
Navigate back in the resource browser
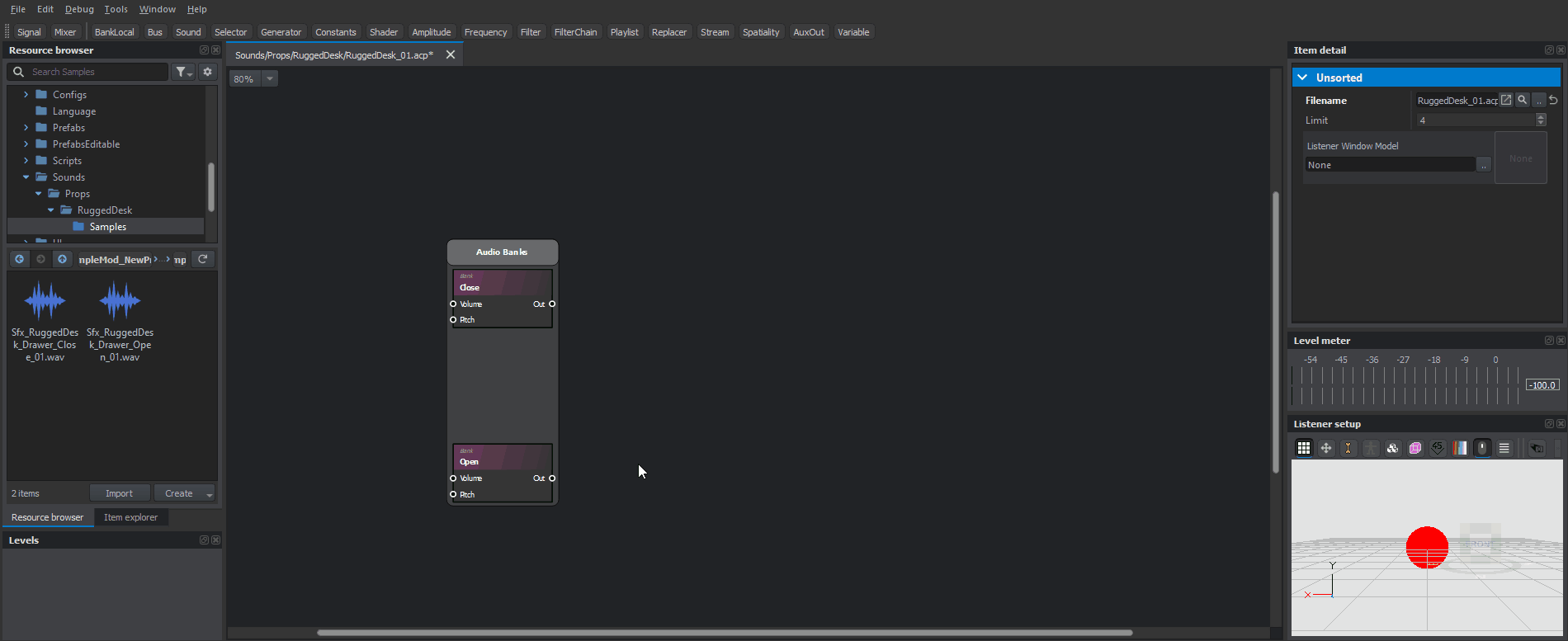coord(19,259)
